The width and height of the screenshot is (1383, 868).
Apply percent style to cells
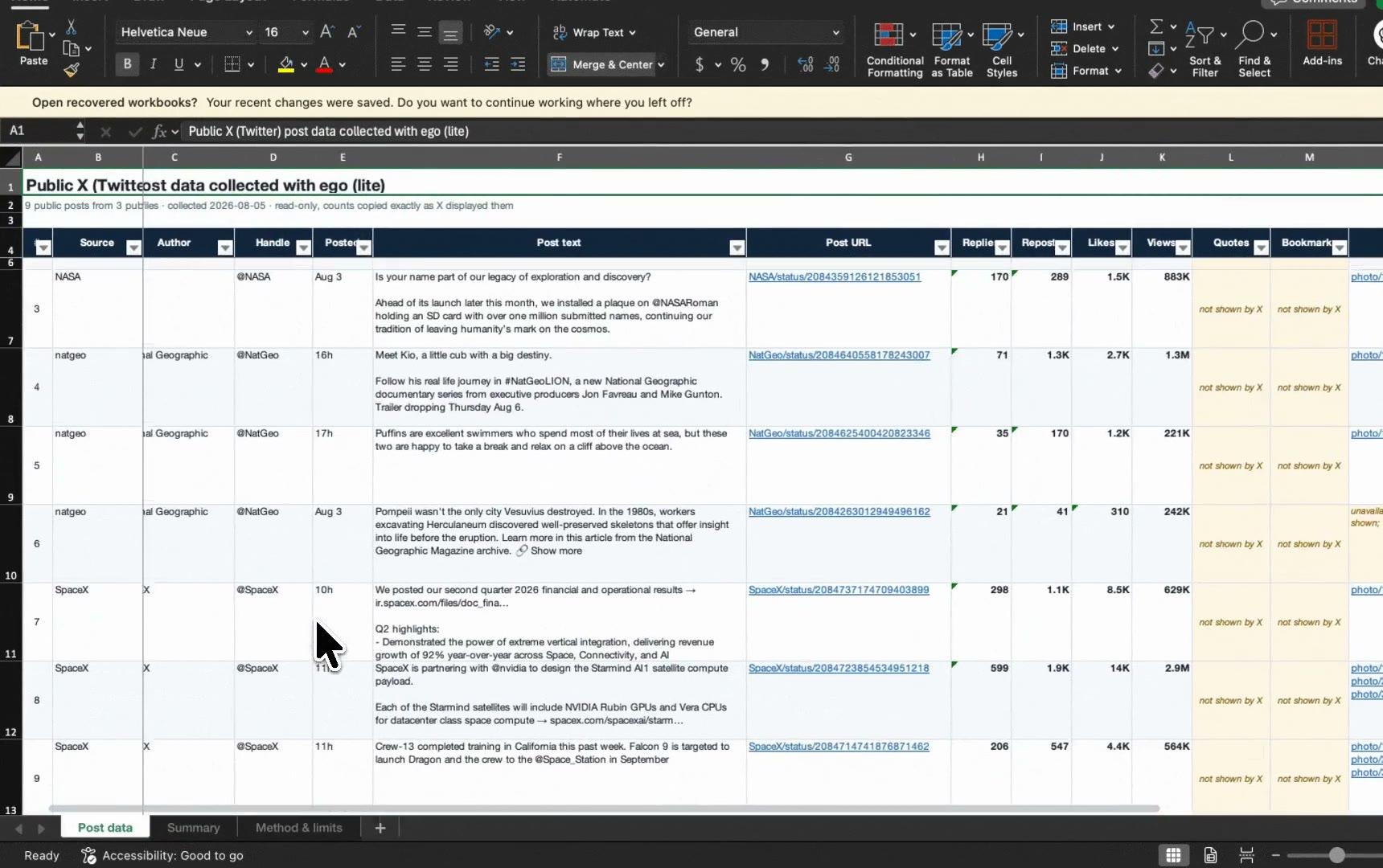pyautogui.click(x=738, y=65)
